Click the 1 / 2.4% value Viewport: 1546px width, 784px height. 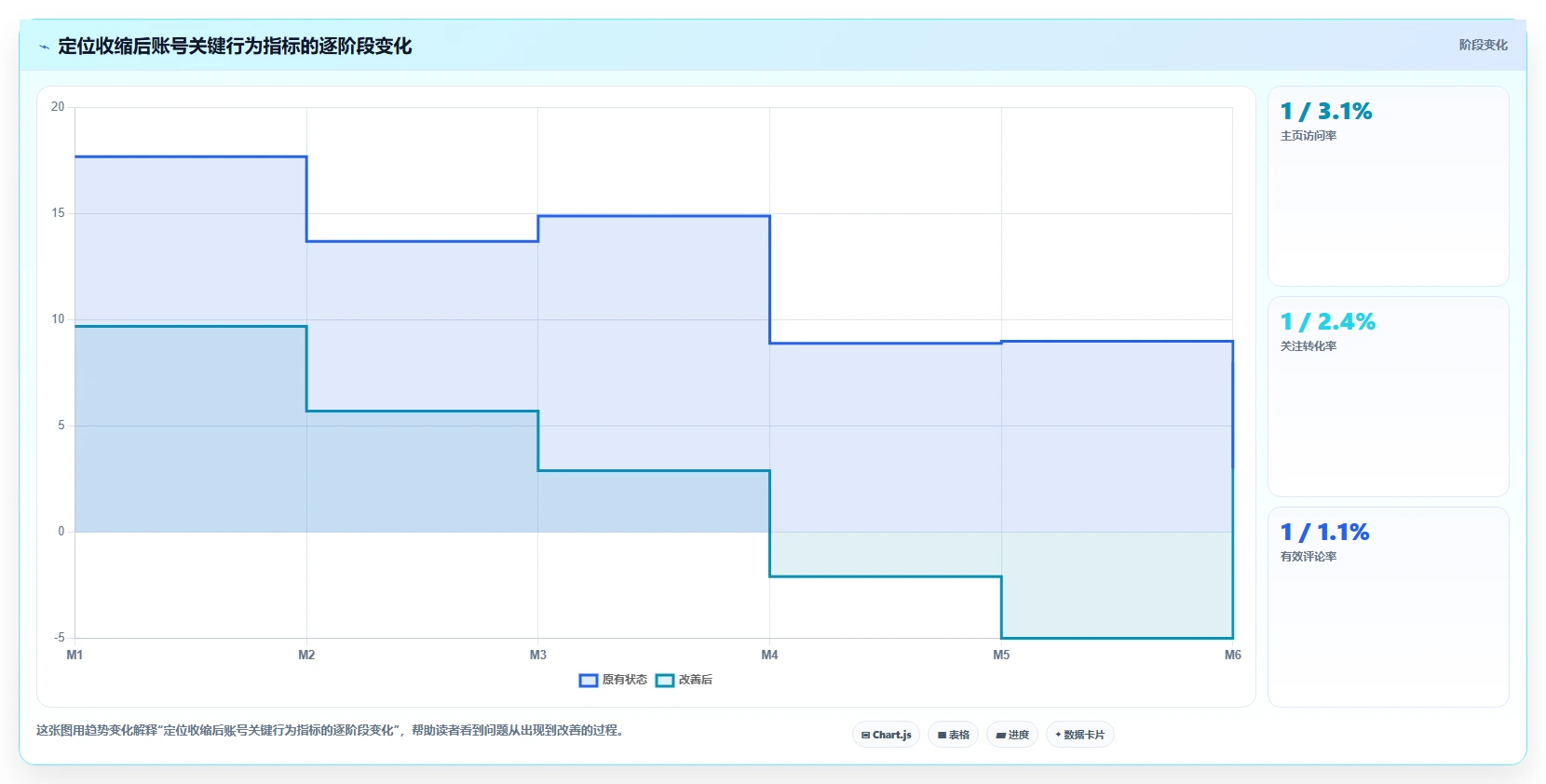[1328, 322]
